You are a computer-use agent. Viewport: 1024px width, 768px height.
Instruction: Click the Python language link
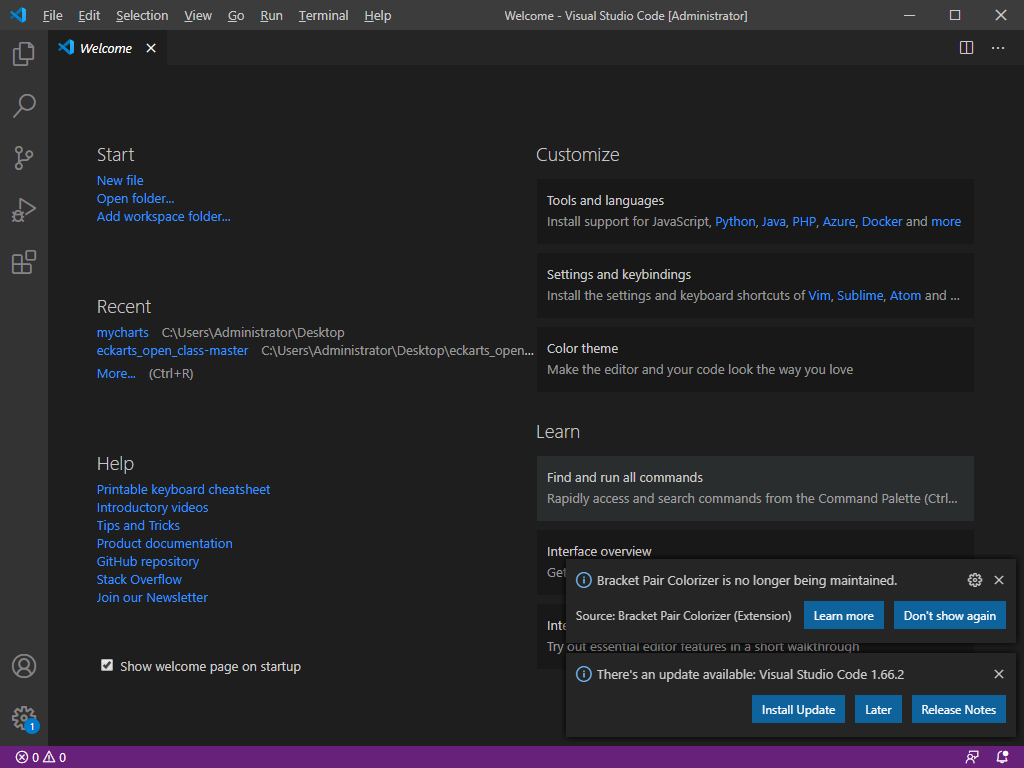735,222
